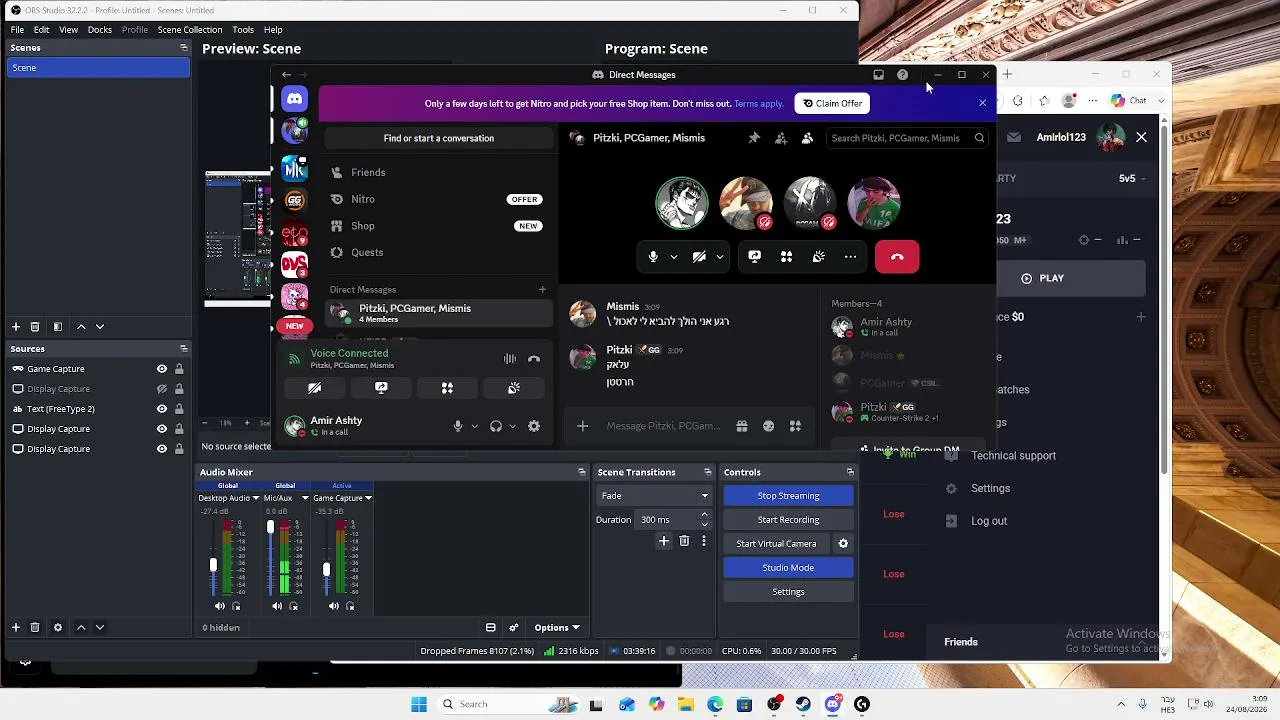The width and height of the screenshot is (1280, 720).
Task: Add attachment with plus in message bar
Action: [x=582, y=426]
